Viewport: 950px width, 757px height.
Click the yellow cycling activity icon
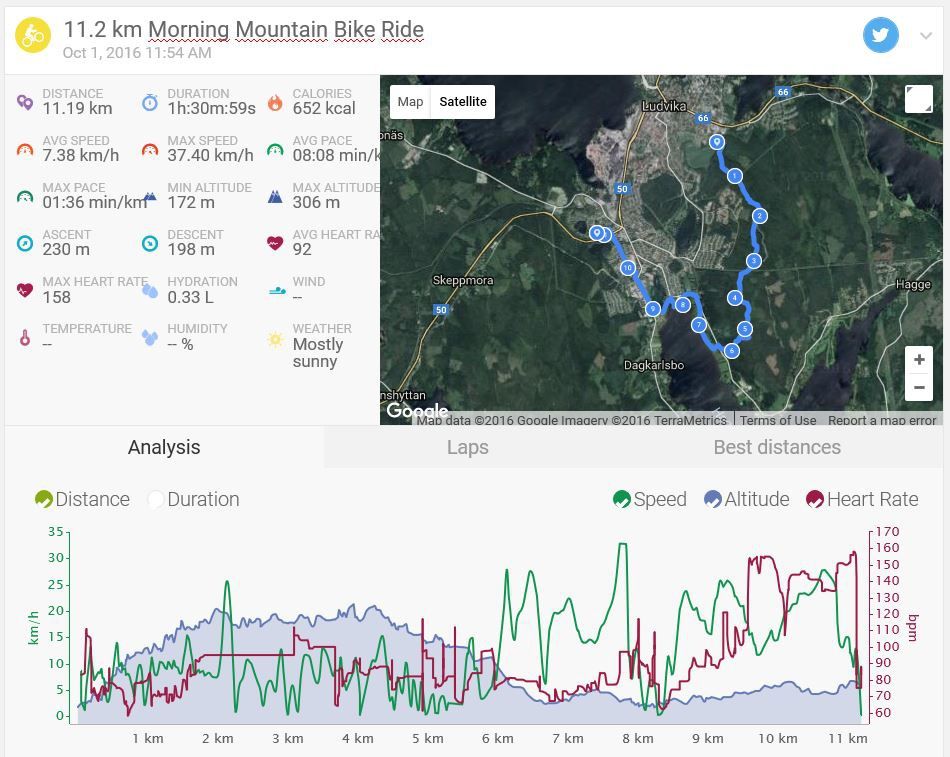[x=33, y=36]
